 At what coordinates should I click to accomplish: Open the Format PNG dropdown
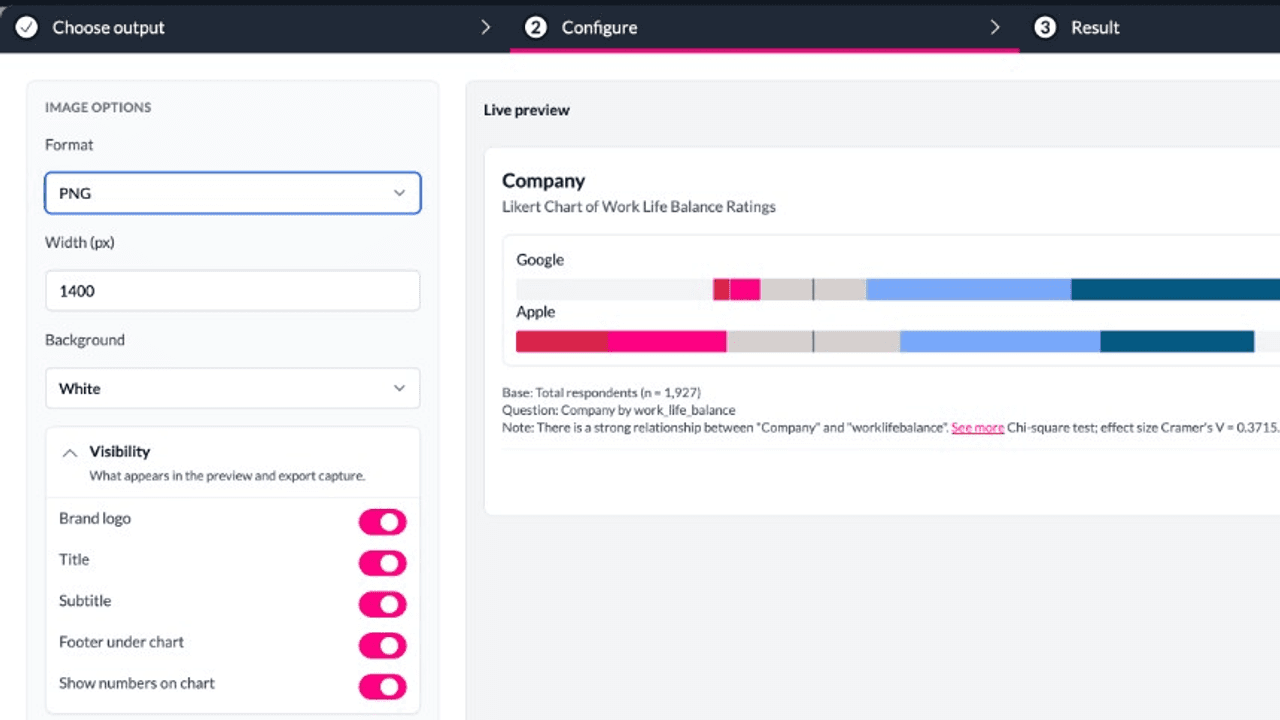pos(233,193)
